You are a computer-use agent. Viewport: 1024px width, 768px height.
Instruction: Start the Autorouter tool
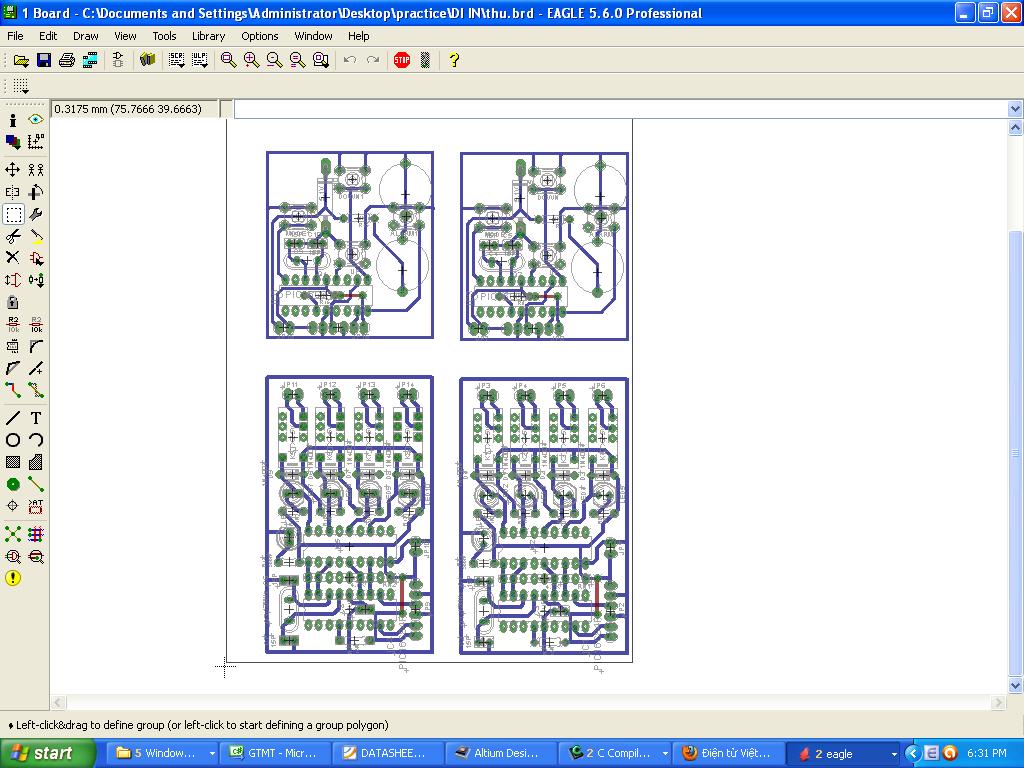pyautogui.click(x=36, y=535)
